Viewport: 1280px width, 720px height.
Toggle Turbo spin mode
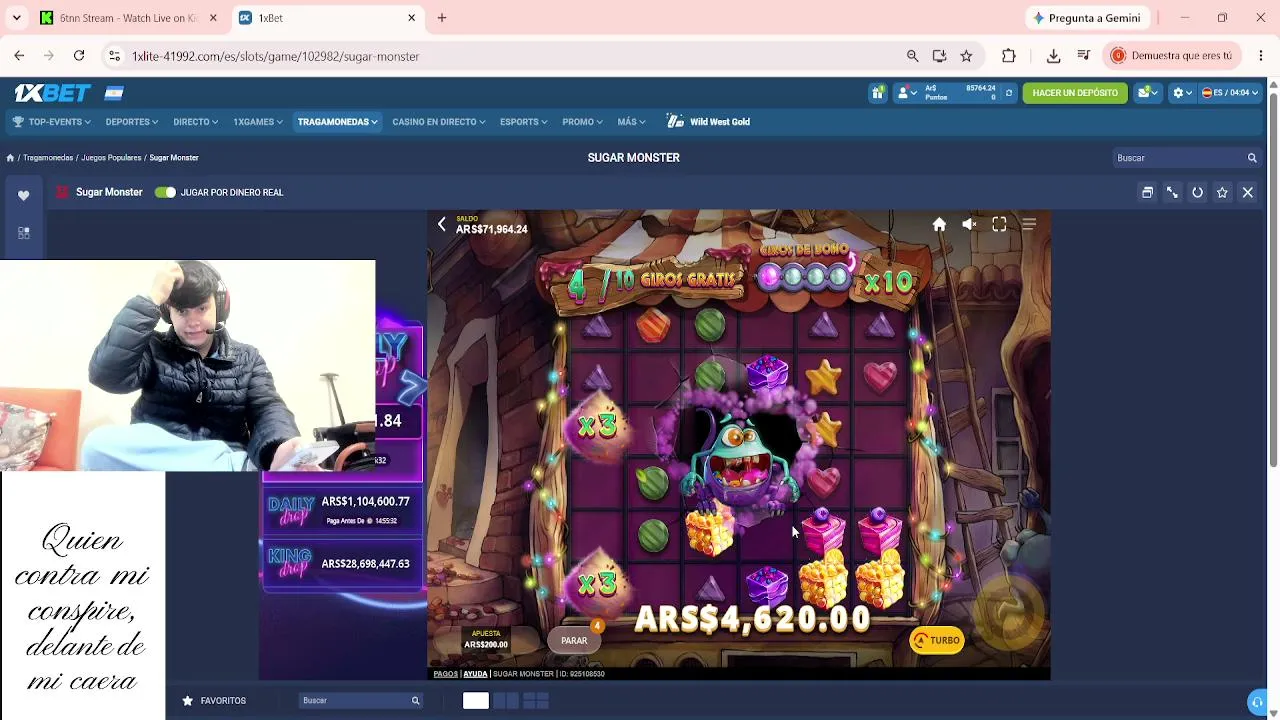936,641
